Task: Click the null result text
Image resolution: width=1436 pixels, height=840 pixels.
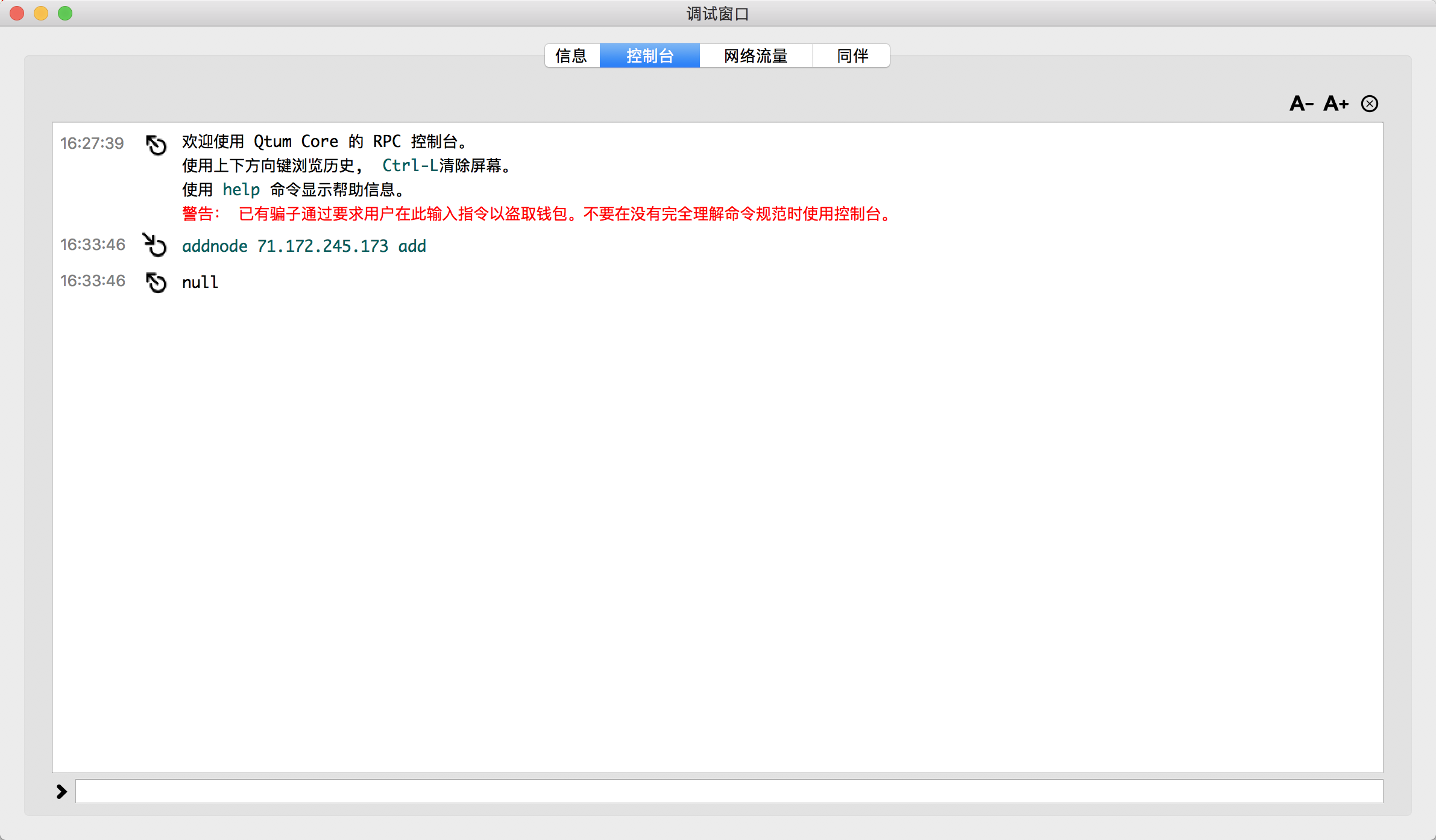Action: click(x=200, y=282)
